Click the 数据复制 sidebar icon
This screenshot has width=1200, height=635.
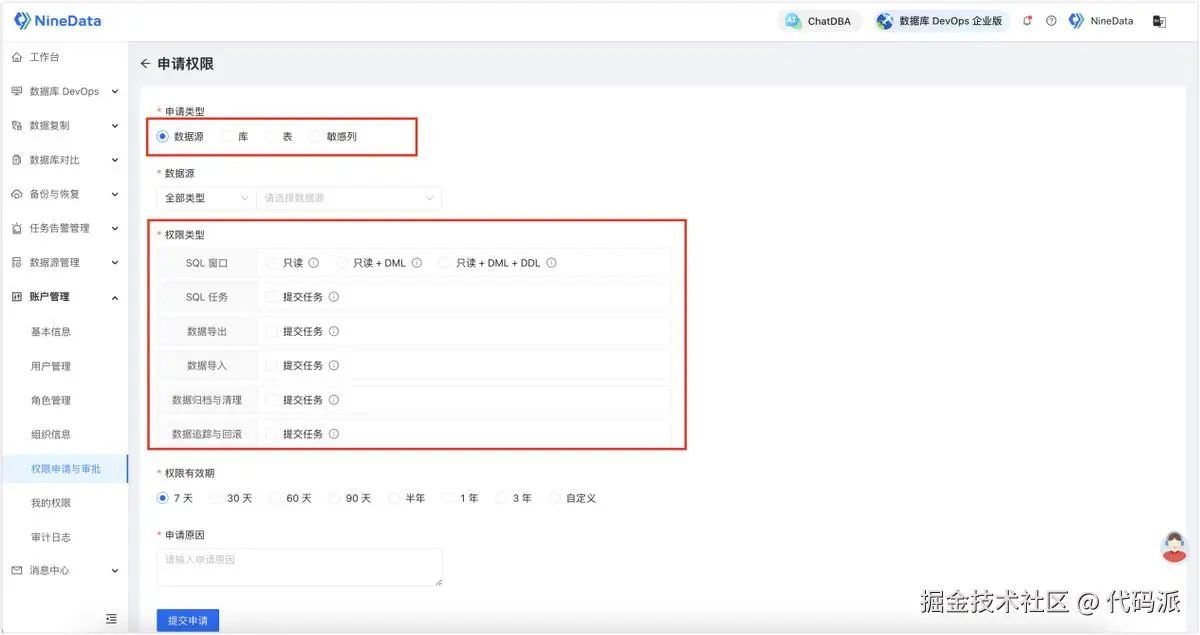point(16,126)
